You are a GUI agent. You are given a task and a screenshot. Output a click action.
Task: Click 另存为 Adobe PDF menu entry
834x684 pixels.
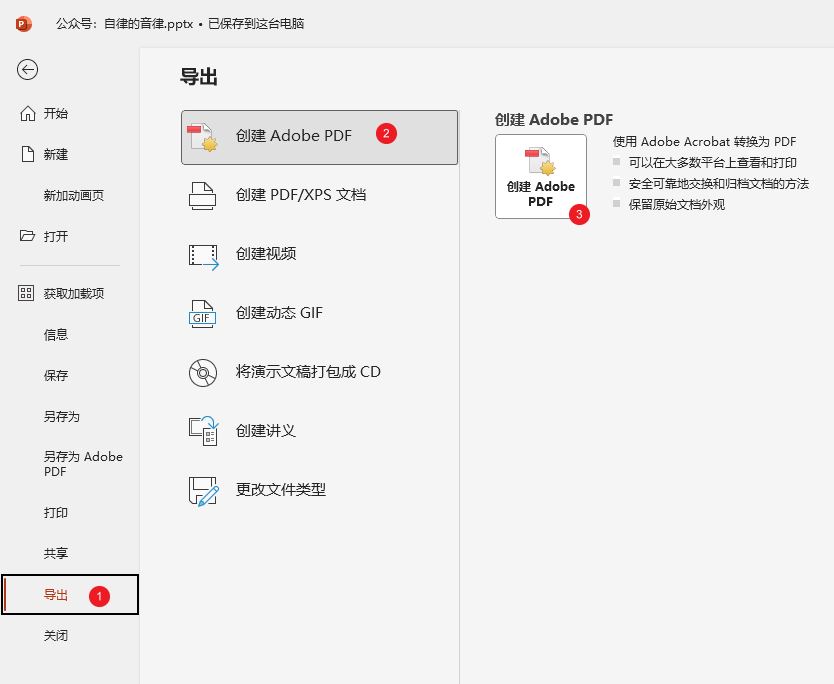(x=83, y=464)
